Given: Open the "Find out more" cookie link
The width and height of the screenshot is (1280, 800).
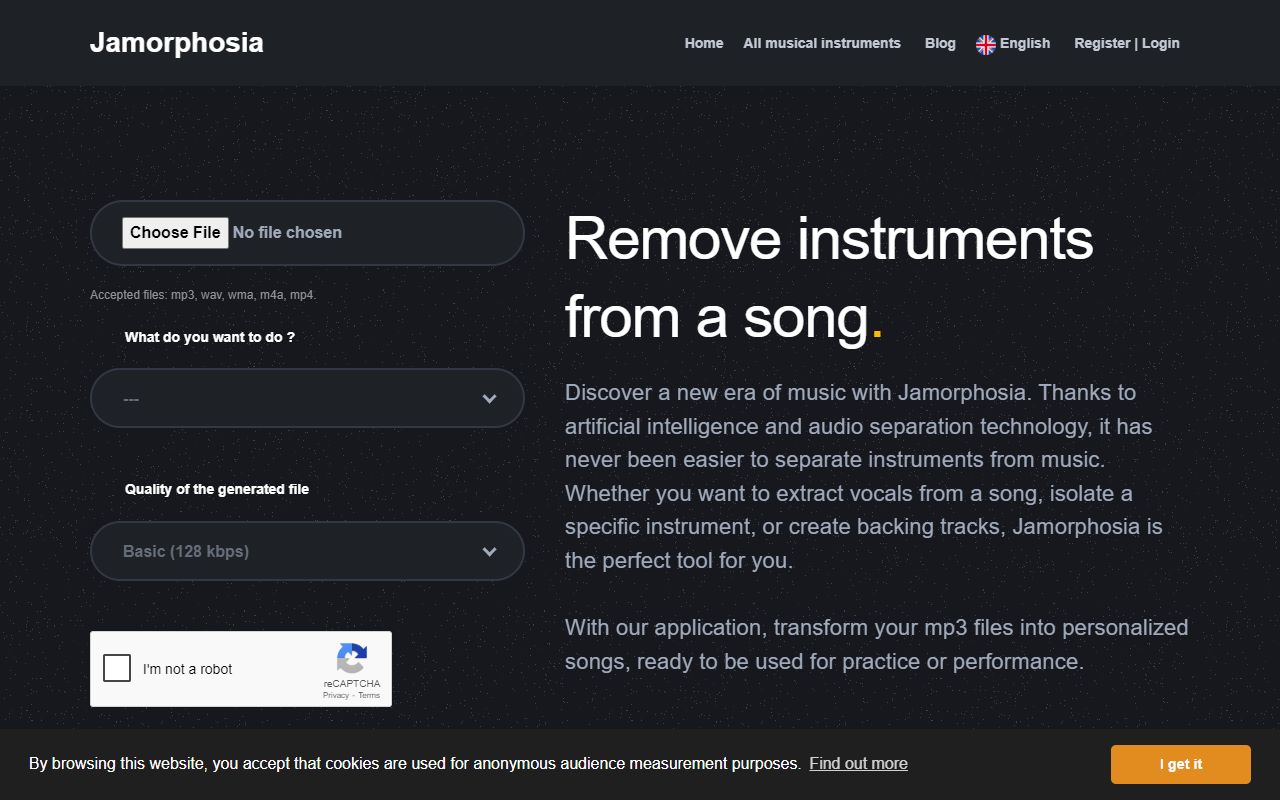Looking at the screenshot, I should click(x=858, y=763).
